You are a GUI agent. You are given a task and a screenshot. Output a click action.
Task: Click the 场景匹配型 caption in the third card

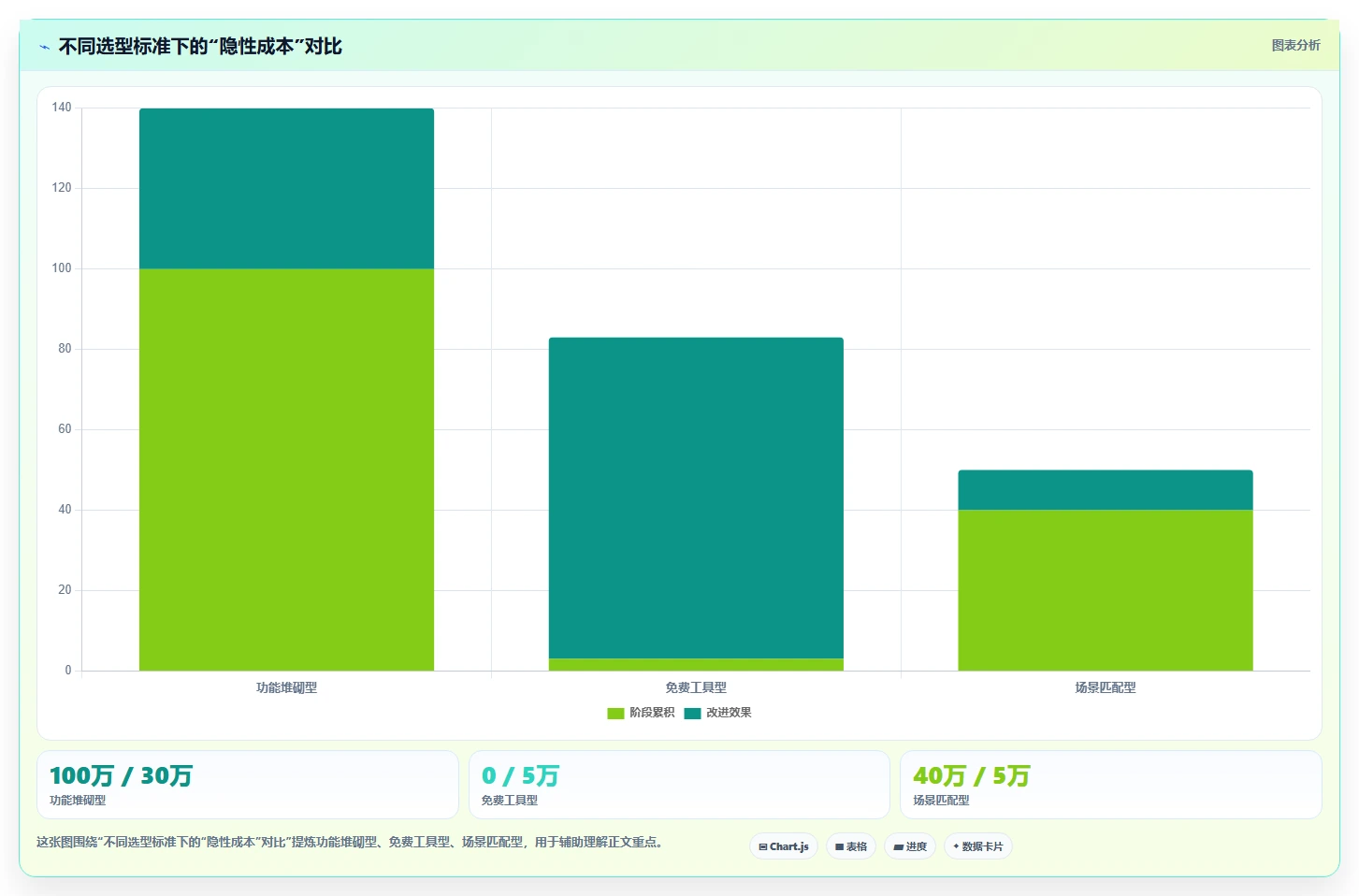(941, 801)
